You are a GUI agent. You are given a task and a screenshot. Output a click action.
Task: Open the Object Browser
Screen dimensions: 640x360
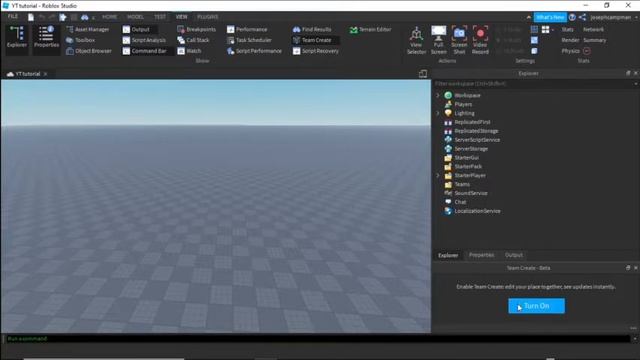89,51
